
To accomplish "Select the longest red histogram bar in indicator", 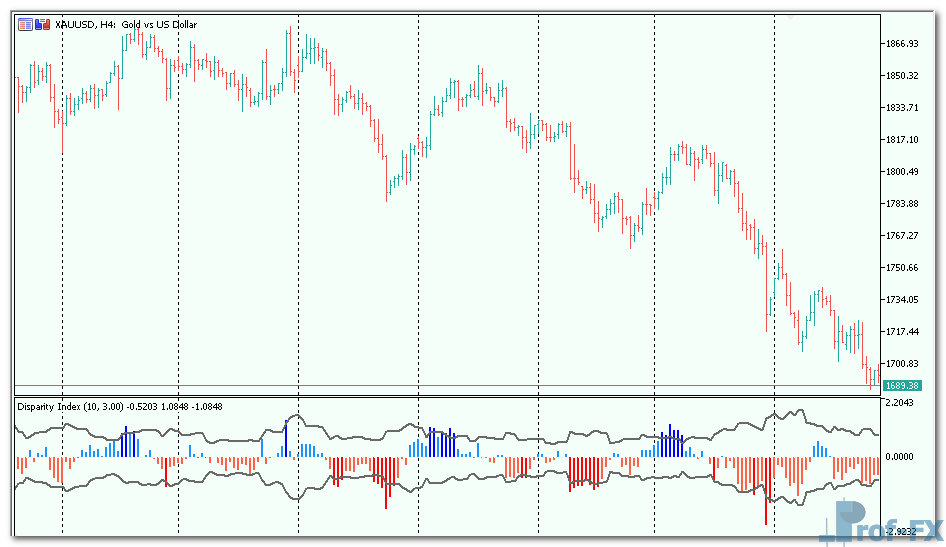I will coord(767,490).
